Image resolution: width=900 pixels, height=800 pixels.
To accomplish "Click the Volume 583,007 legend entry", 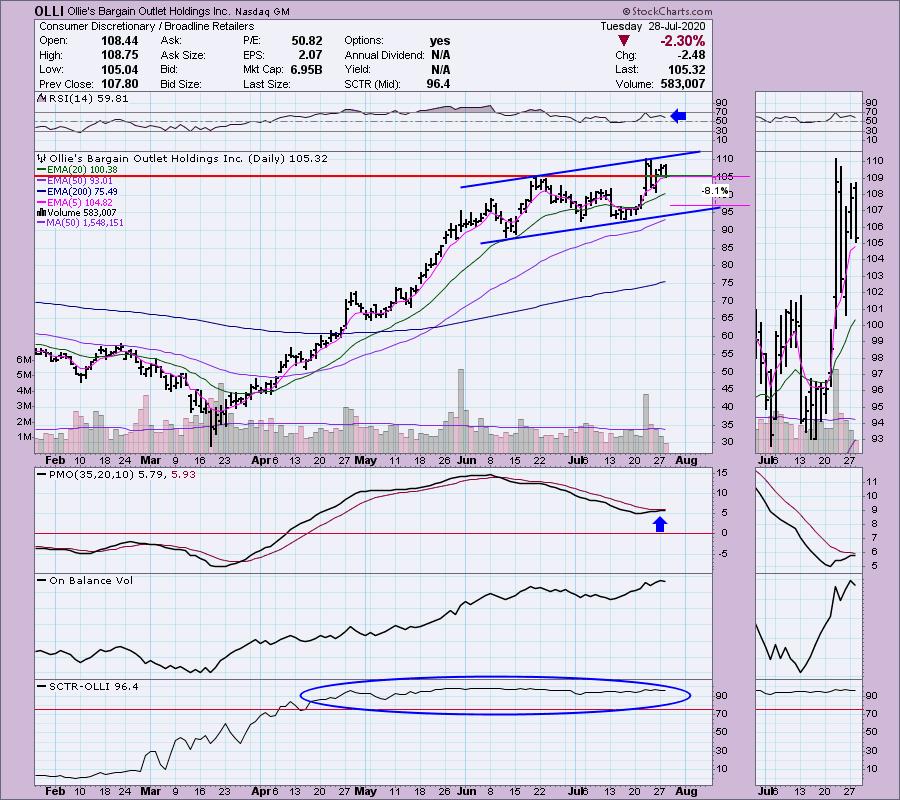I will (x=82, y=212).
